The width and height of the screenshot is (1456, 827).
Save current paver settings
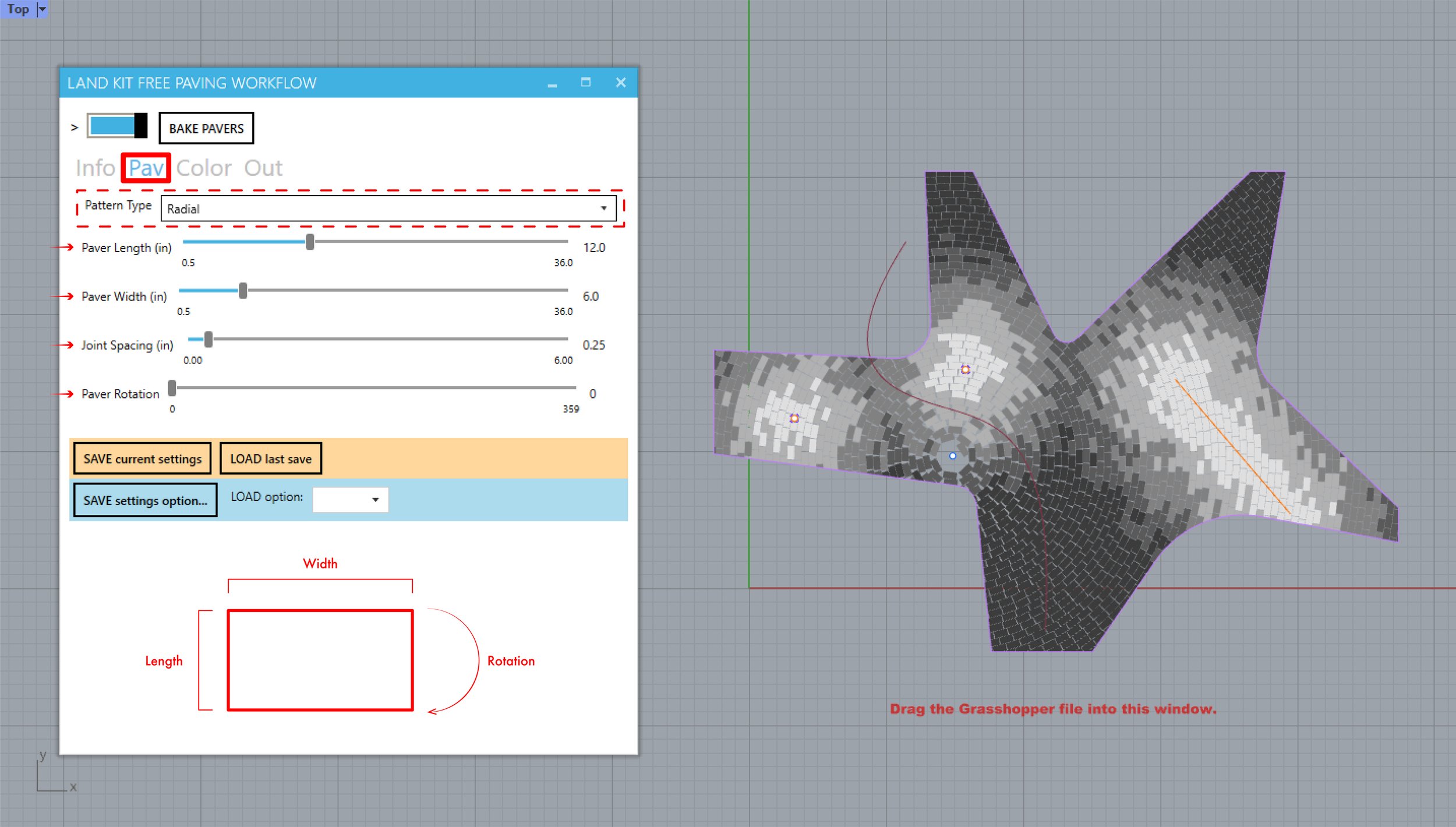pos(145,459)
